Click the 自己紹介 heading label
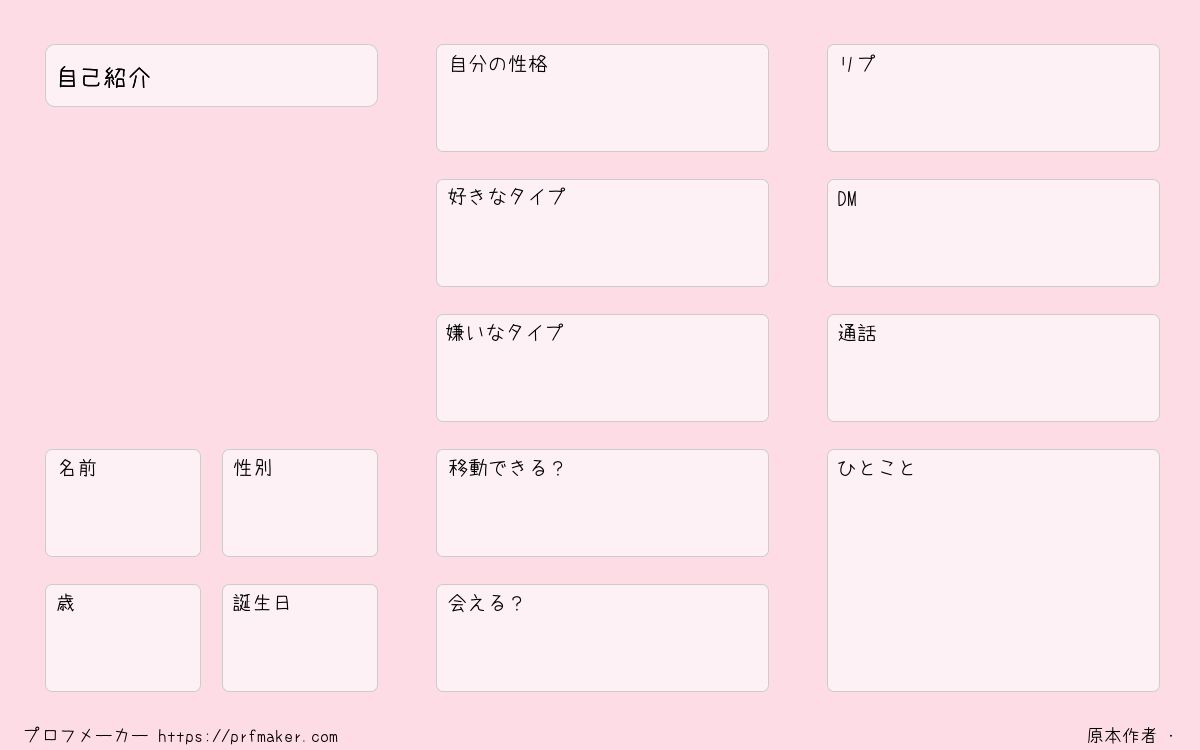This screenshot has height=750, width=1200. tap(103, 78)
